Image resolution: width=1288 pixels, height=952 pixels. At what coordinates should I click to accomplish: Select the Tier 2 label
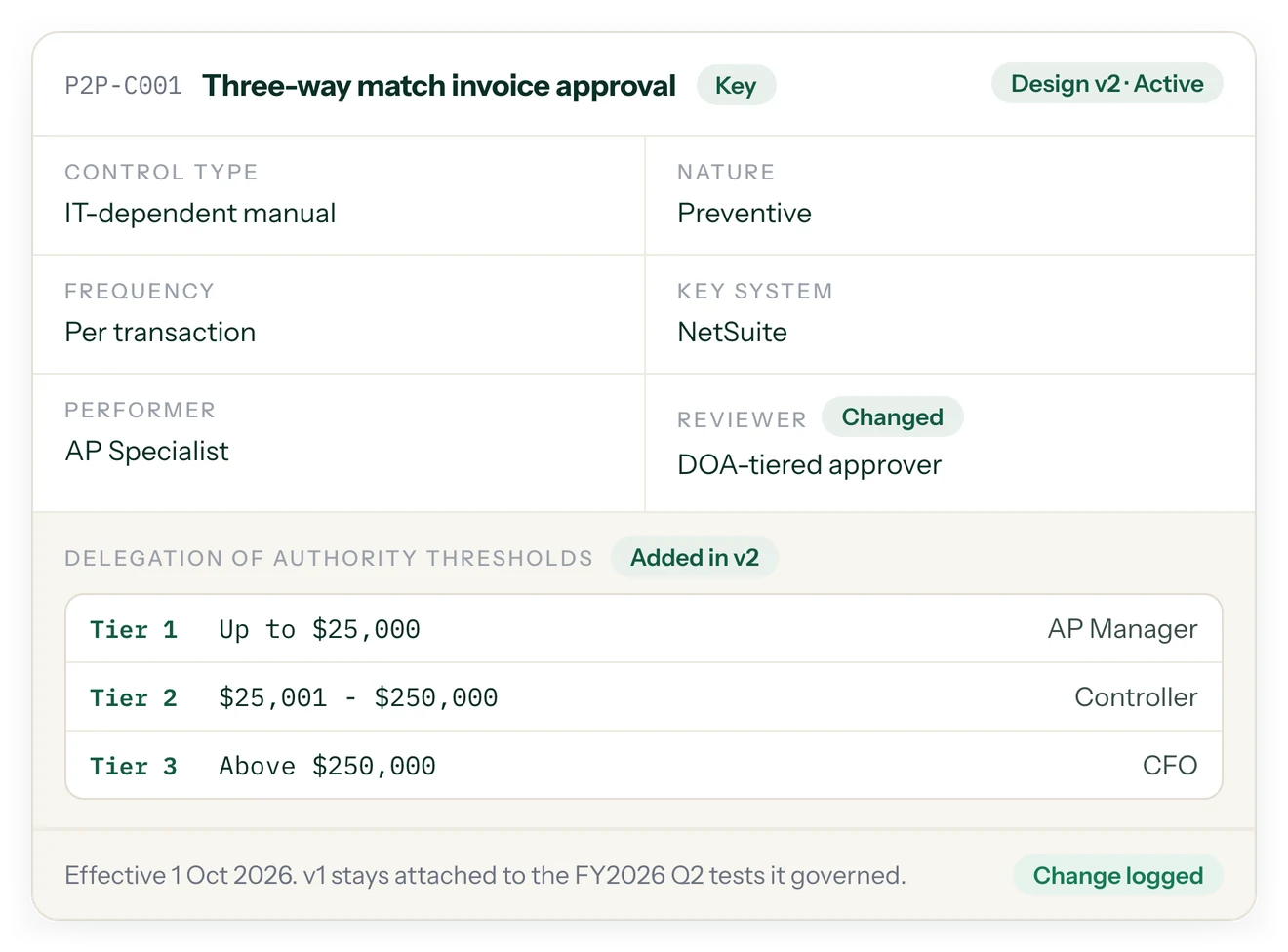[x=134, y=697]
